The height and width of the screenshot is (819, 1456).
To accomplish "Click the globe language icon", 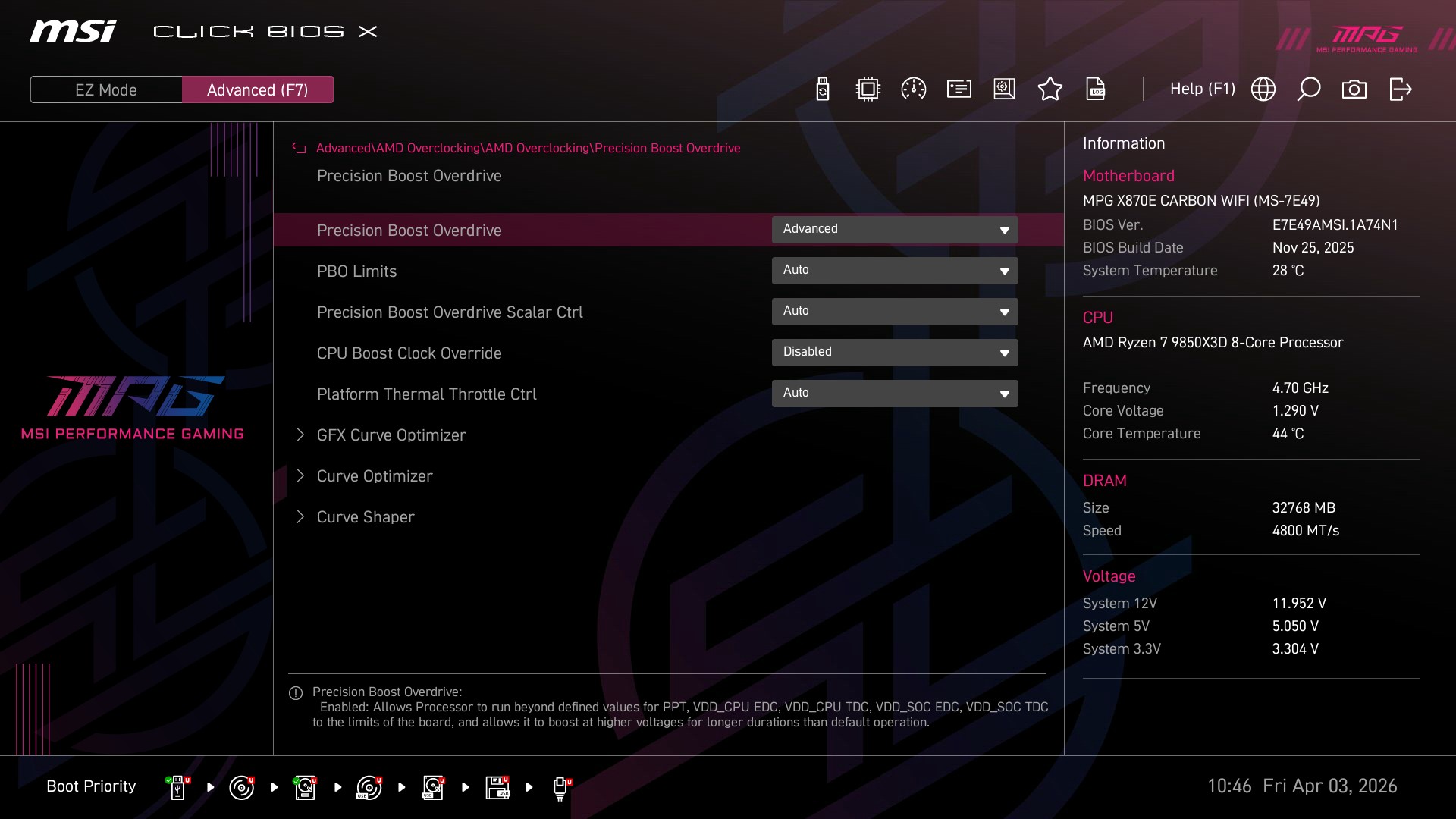I will click(1263, 89).
